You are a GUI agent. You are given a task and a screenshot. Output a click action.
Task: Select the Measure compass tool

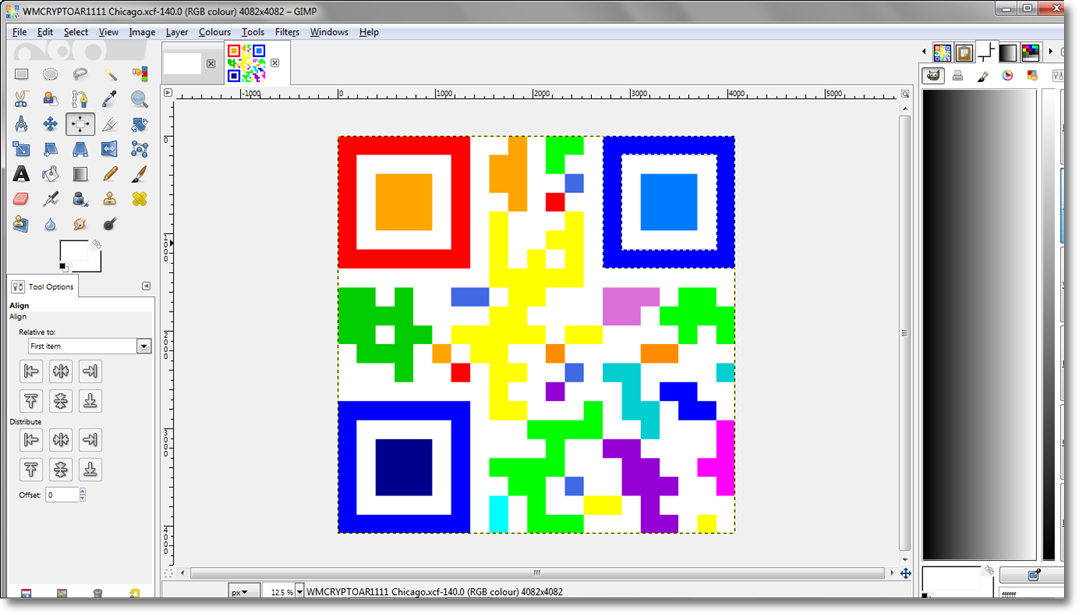(21, 124)
